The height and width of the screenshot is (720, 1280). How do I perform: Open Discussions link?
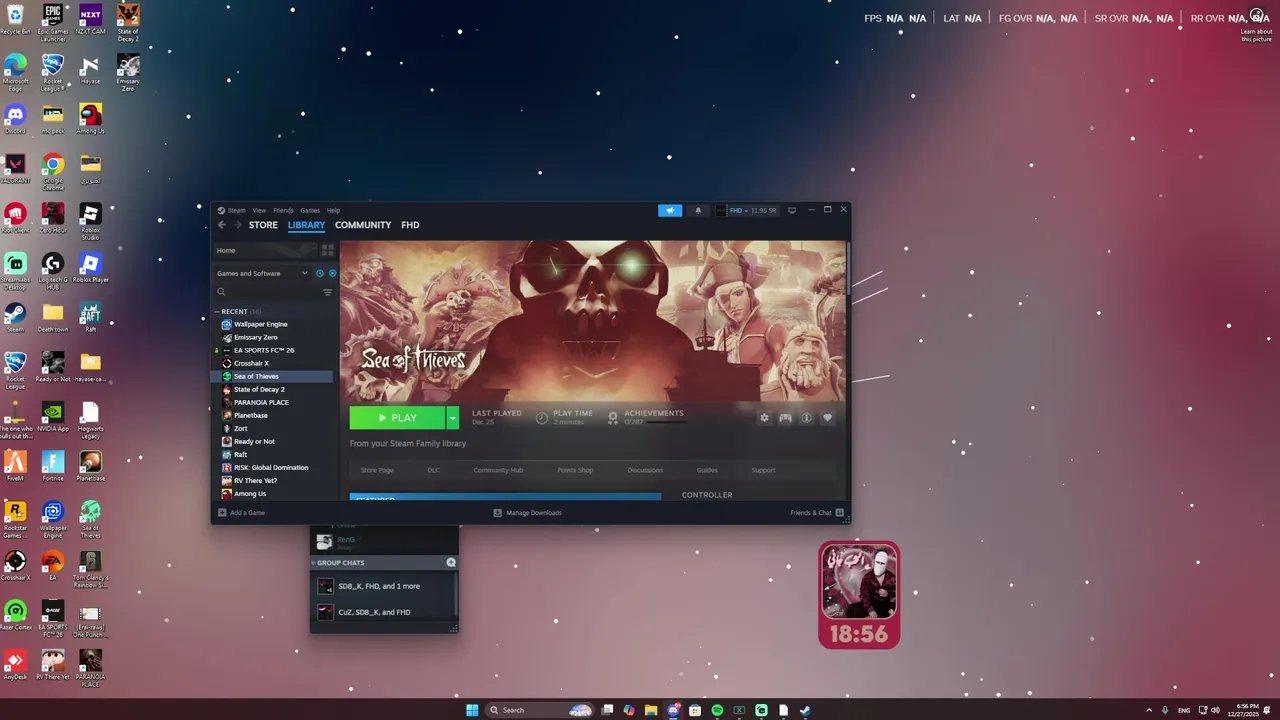click(x=645, y=470)
